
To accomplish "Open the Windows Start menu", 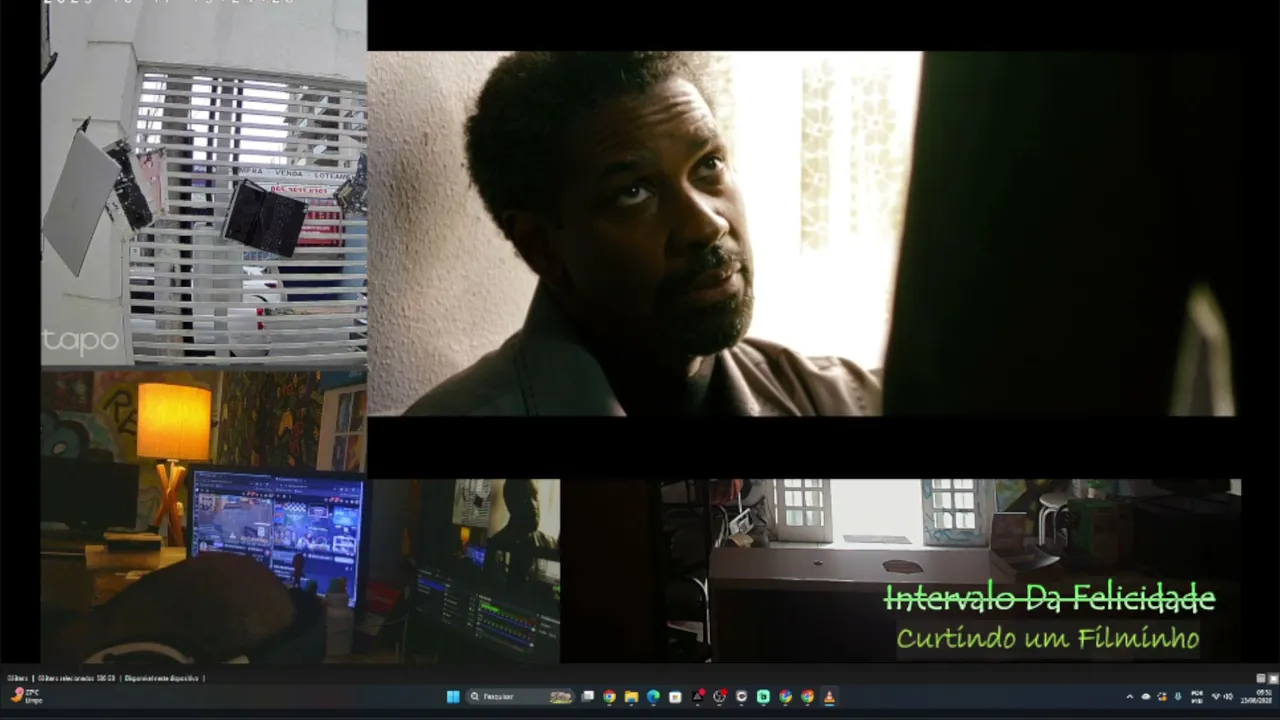I will [x=453, y=697].
